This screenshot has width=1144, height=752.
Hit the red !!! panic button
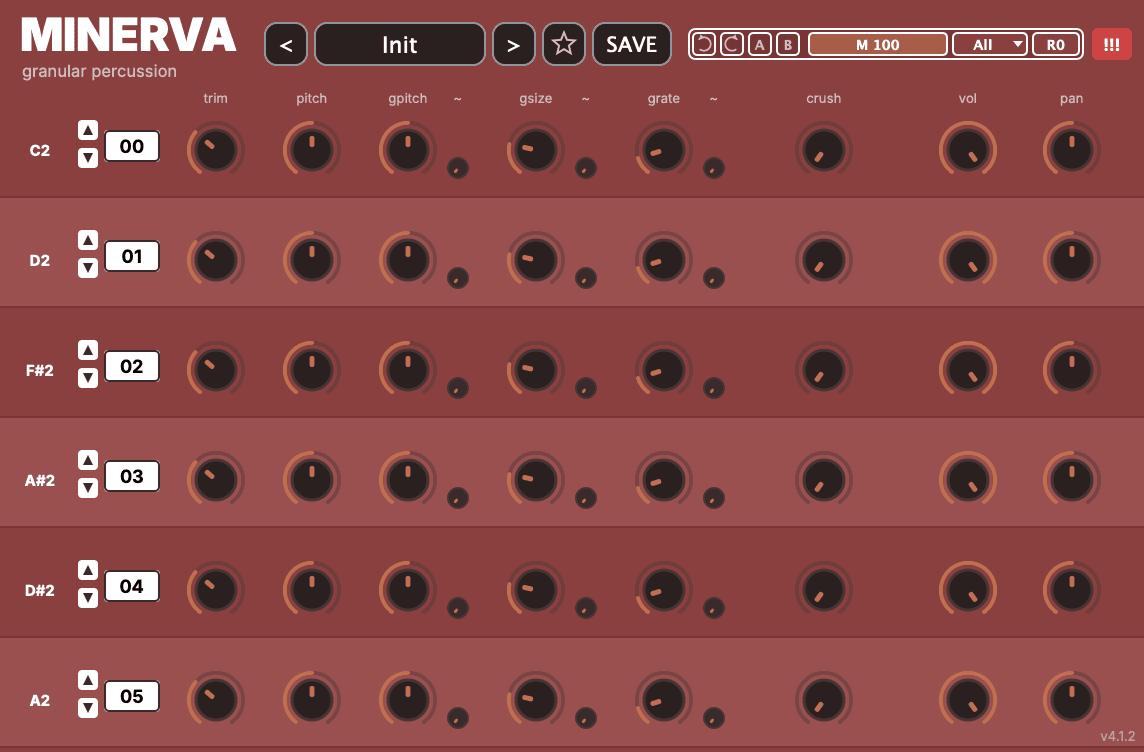(1111, 44)
